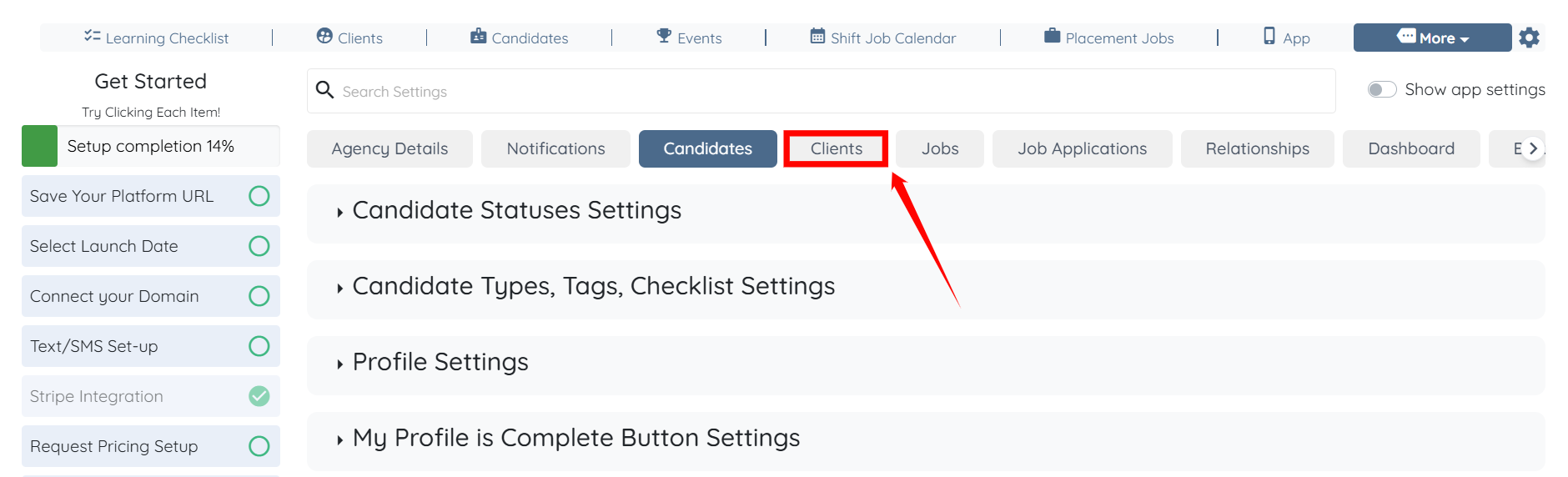Click the Learning Checklist icon
The width and height of the screenshot is (1568, 477).
[x=92, y=37]
